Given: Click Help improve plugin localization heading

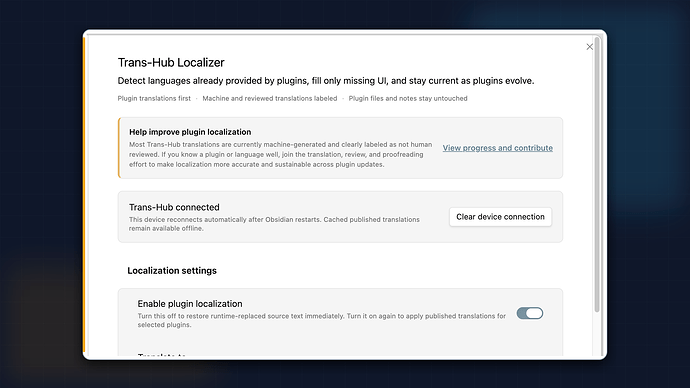Looking at the screenshot, I should [x=190, y=132].
